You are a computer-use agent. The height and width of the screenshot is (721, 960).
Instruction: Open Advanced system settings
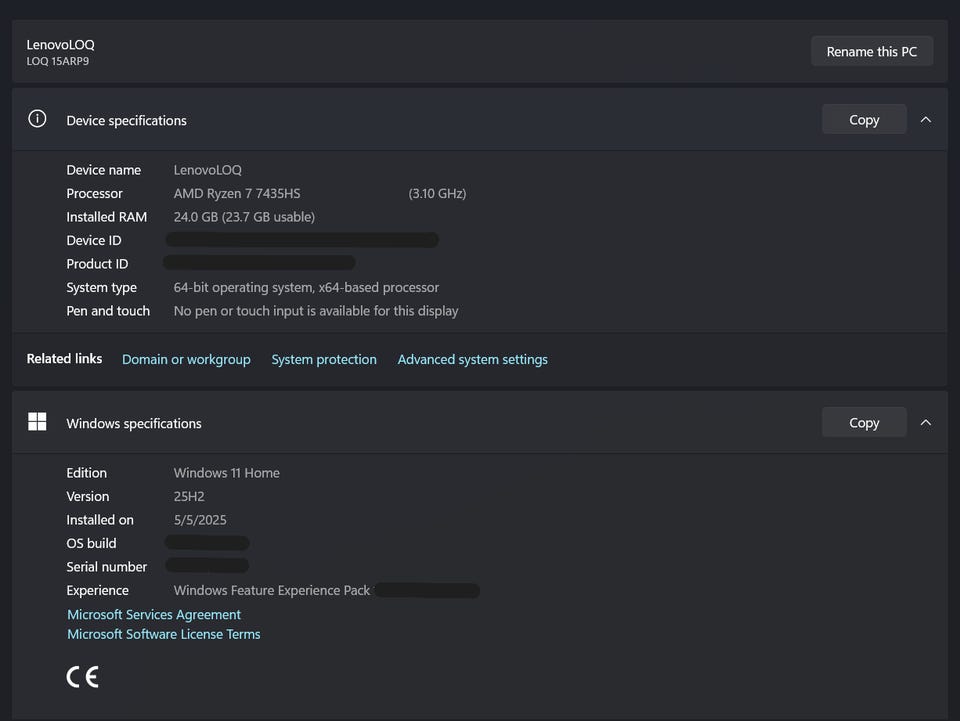click(x=472, y=359)
